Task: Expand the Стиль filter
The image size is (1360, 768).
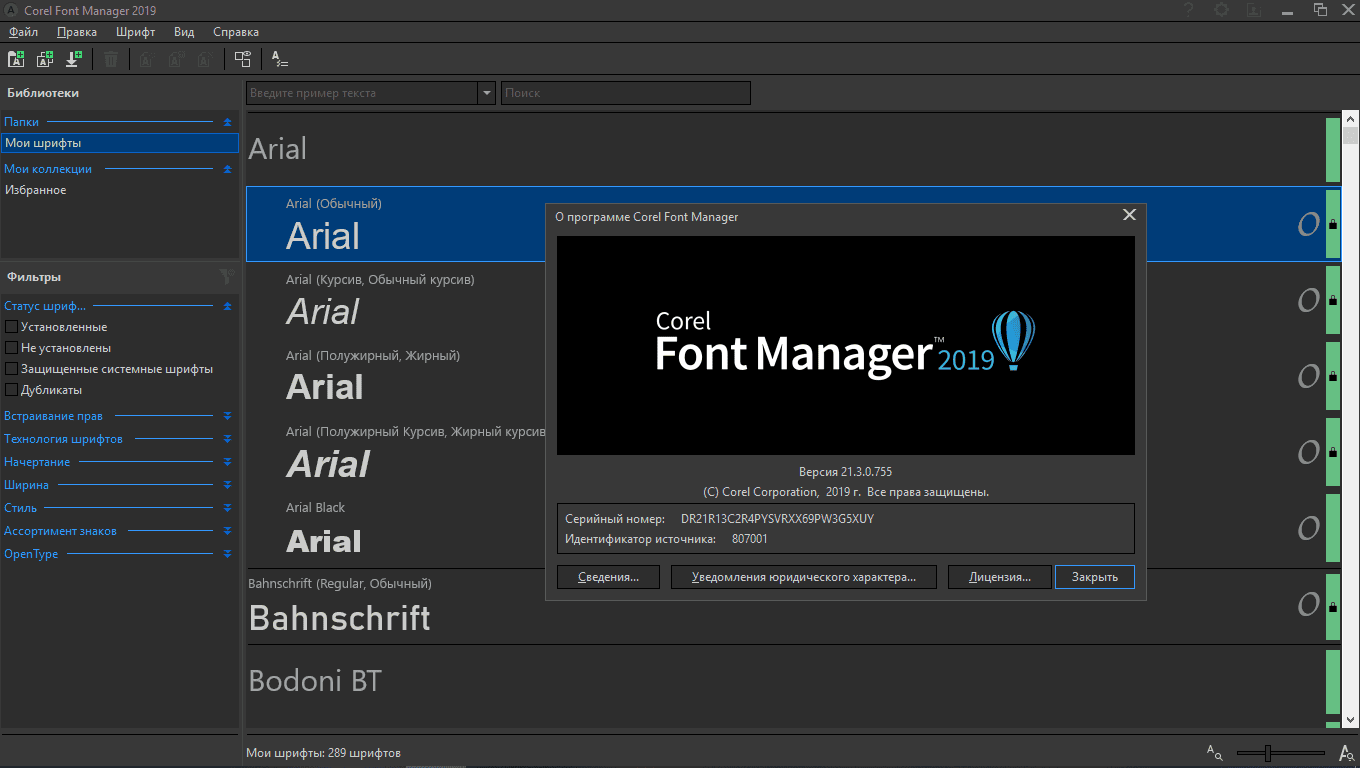Action: coord(227,508)
